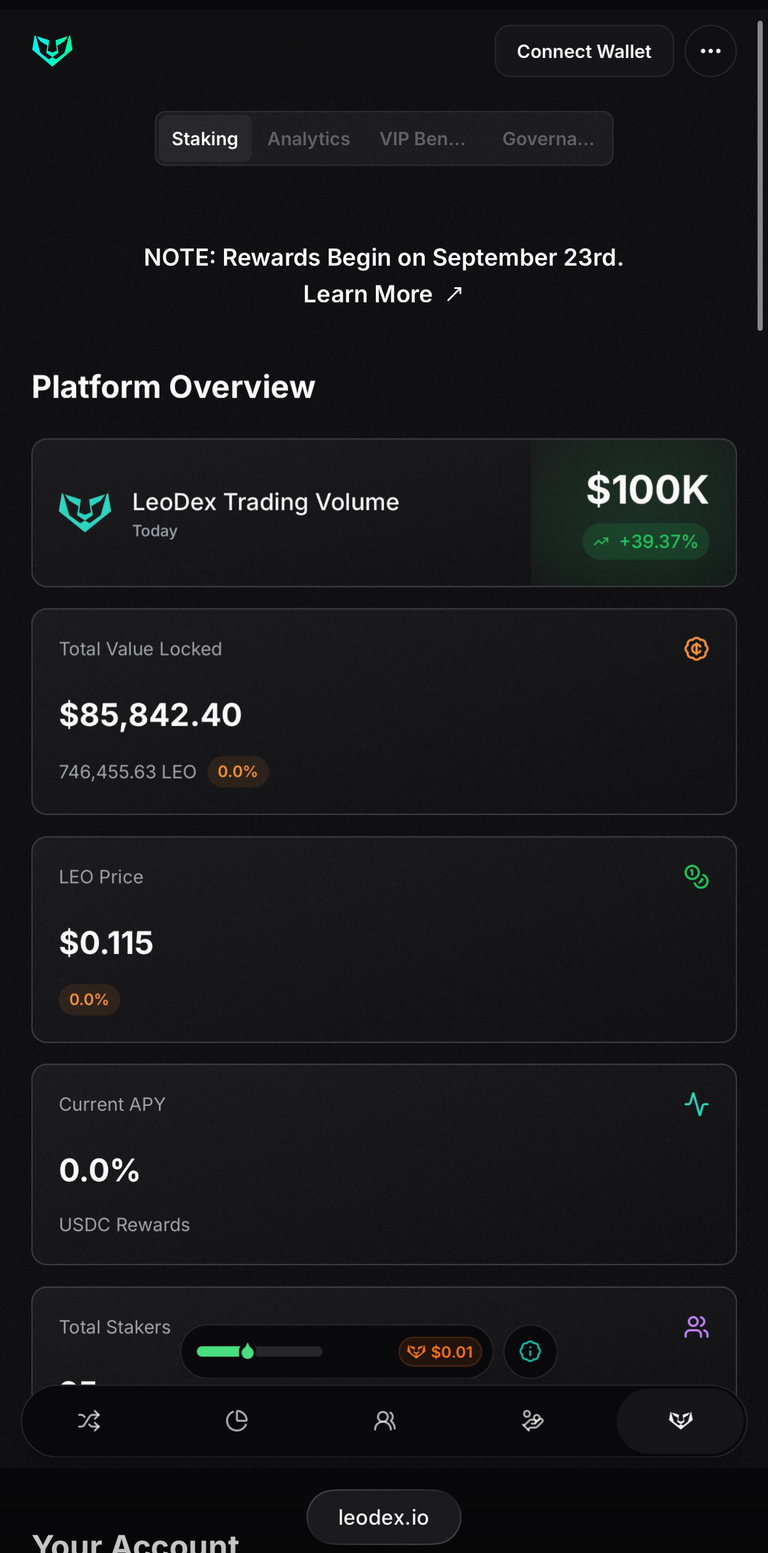
Task: Select the Governance tab
Action: (x=548, y=139)
